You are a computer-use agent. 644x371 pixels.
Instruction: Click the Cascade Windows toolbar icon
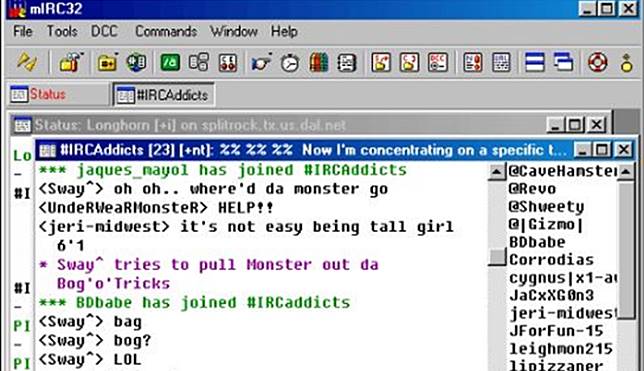tap(564, 63)
